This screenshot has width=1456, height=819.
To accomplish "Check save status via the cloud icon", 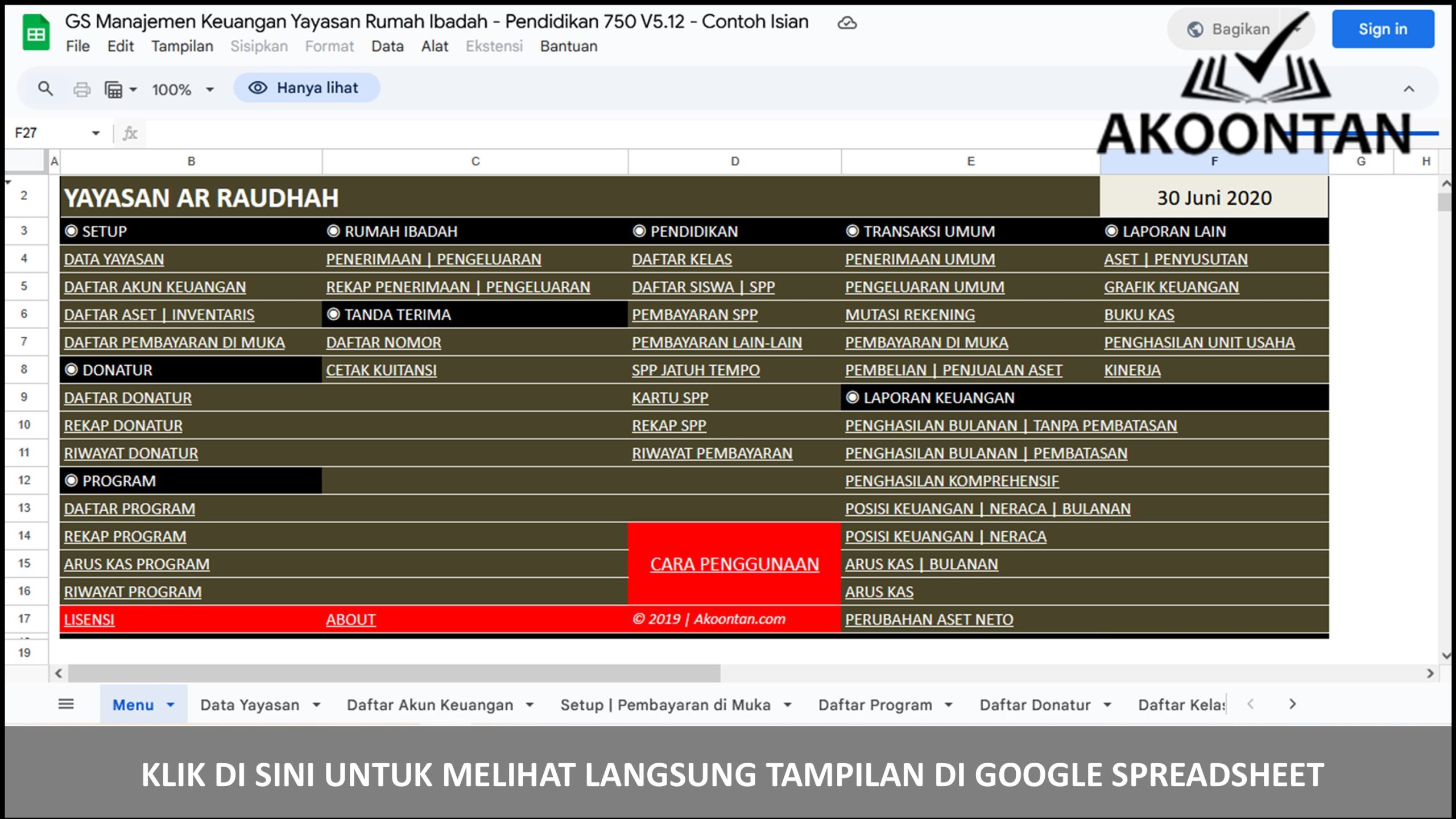I will pyautogui.click(x=847, y=23).
